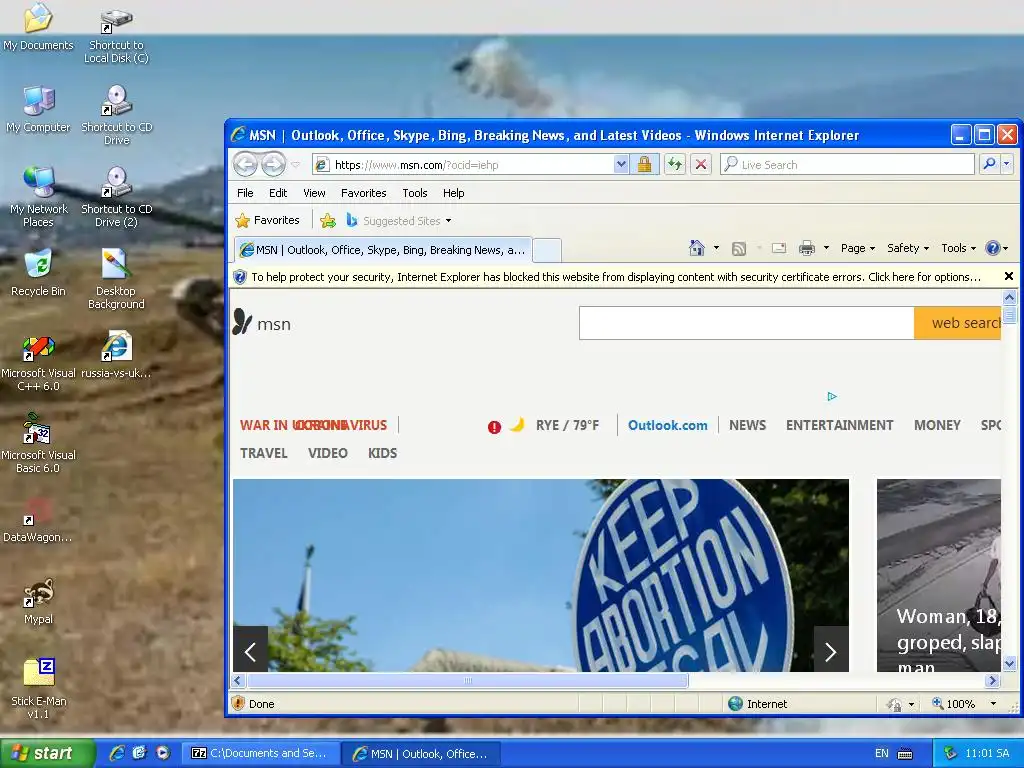Click the horizontal scrollbar thumb

(x=468, y=680)
